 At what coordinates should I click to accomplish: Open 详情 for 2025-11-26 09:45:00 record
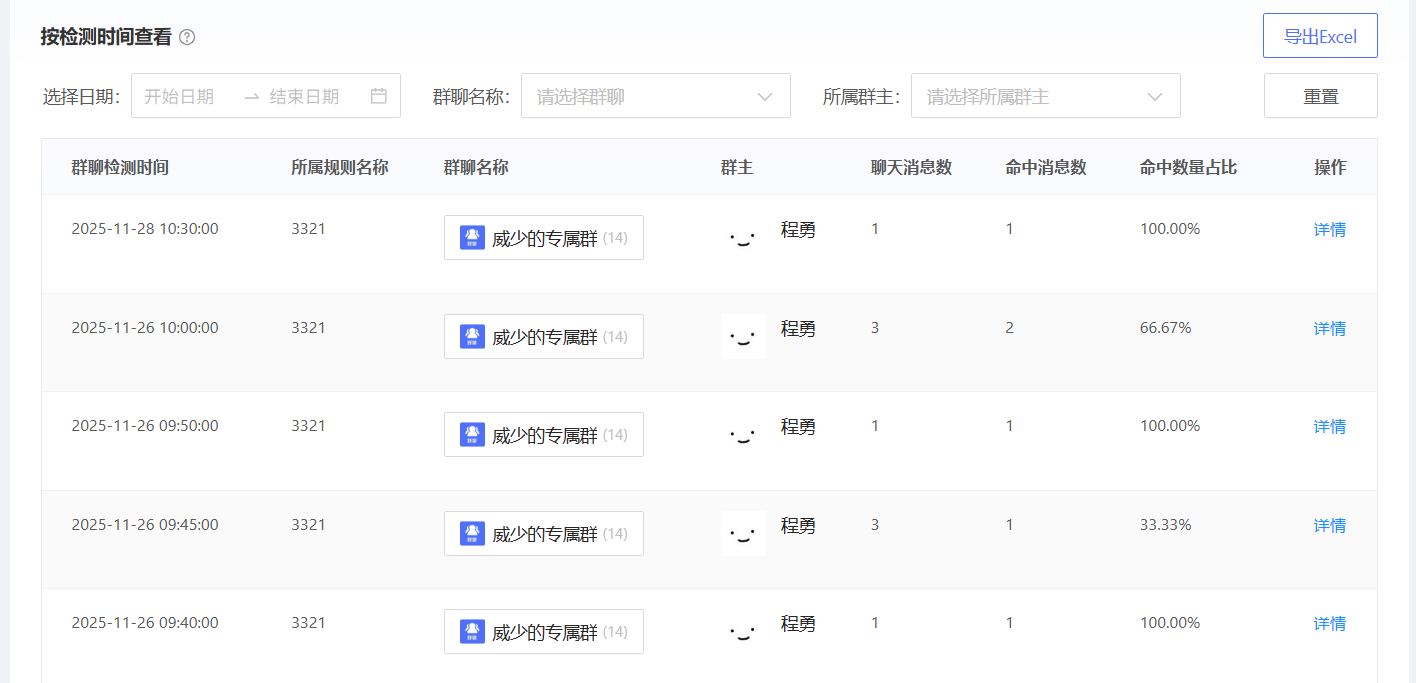point(1329,525)
